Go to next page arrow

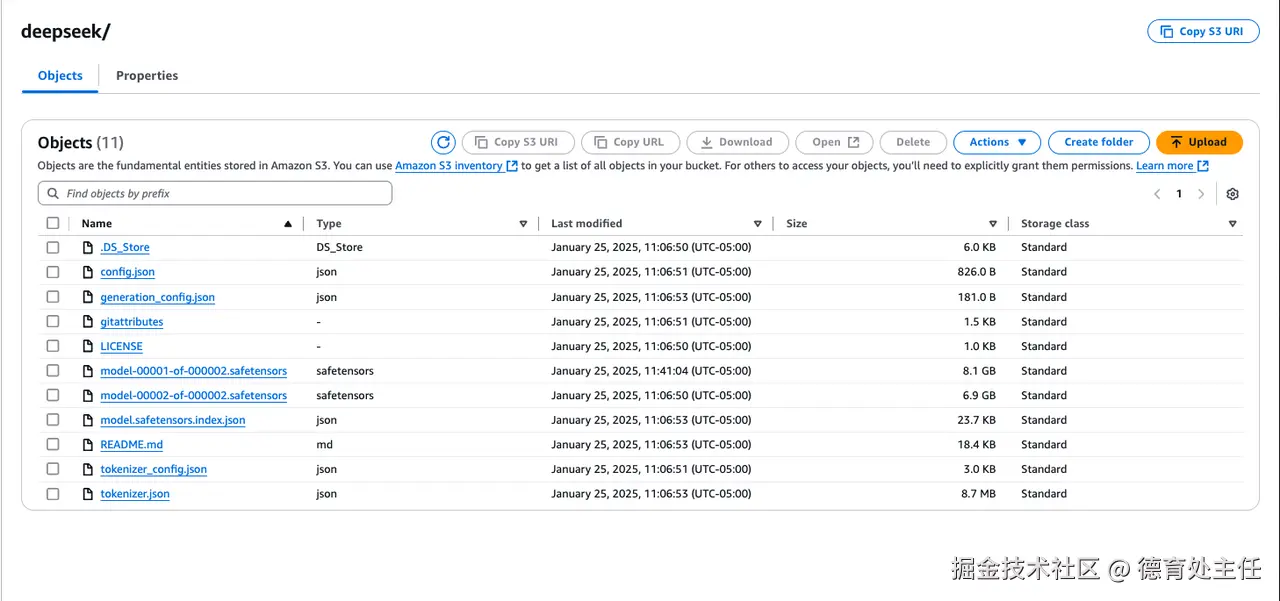1202,194
